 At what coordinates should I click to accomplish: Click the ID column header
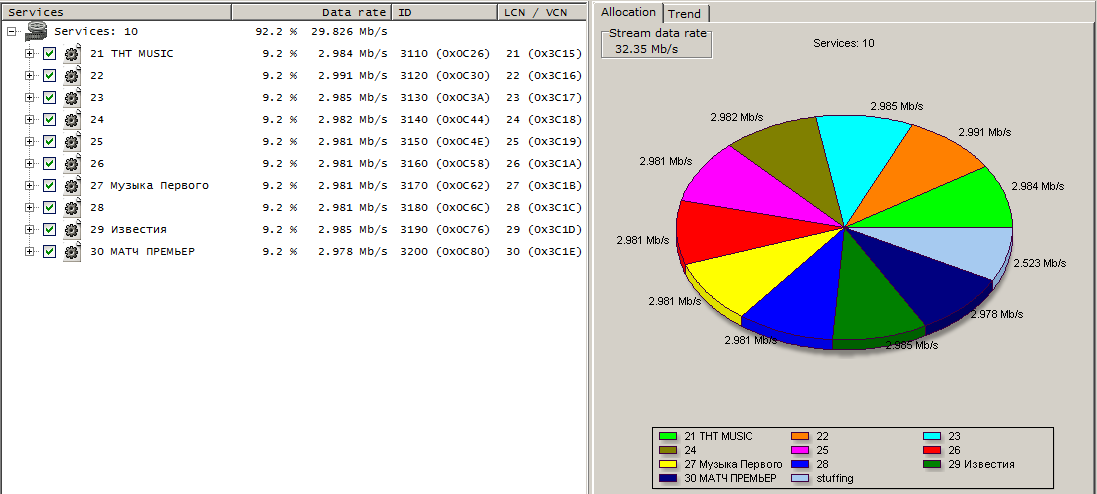(444, 12)
